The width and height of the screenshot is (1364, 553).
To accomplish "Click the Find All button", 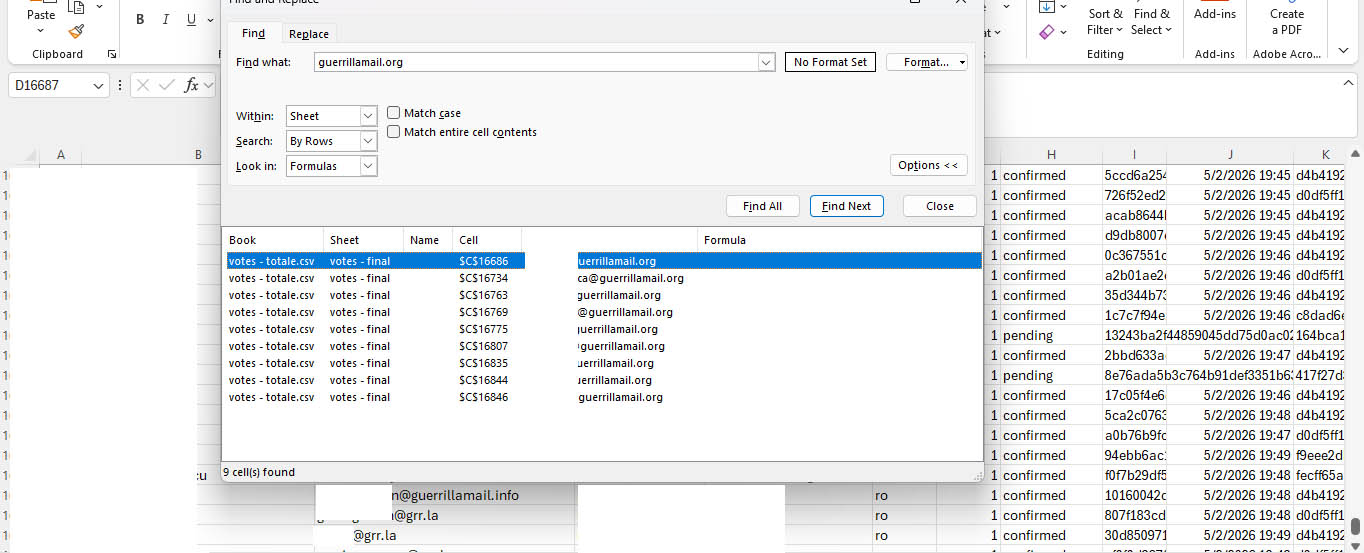I will click(x=762, y=206).
